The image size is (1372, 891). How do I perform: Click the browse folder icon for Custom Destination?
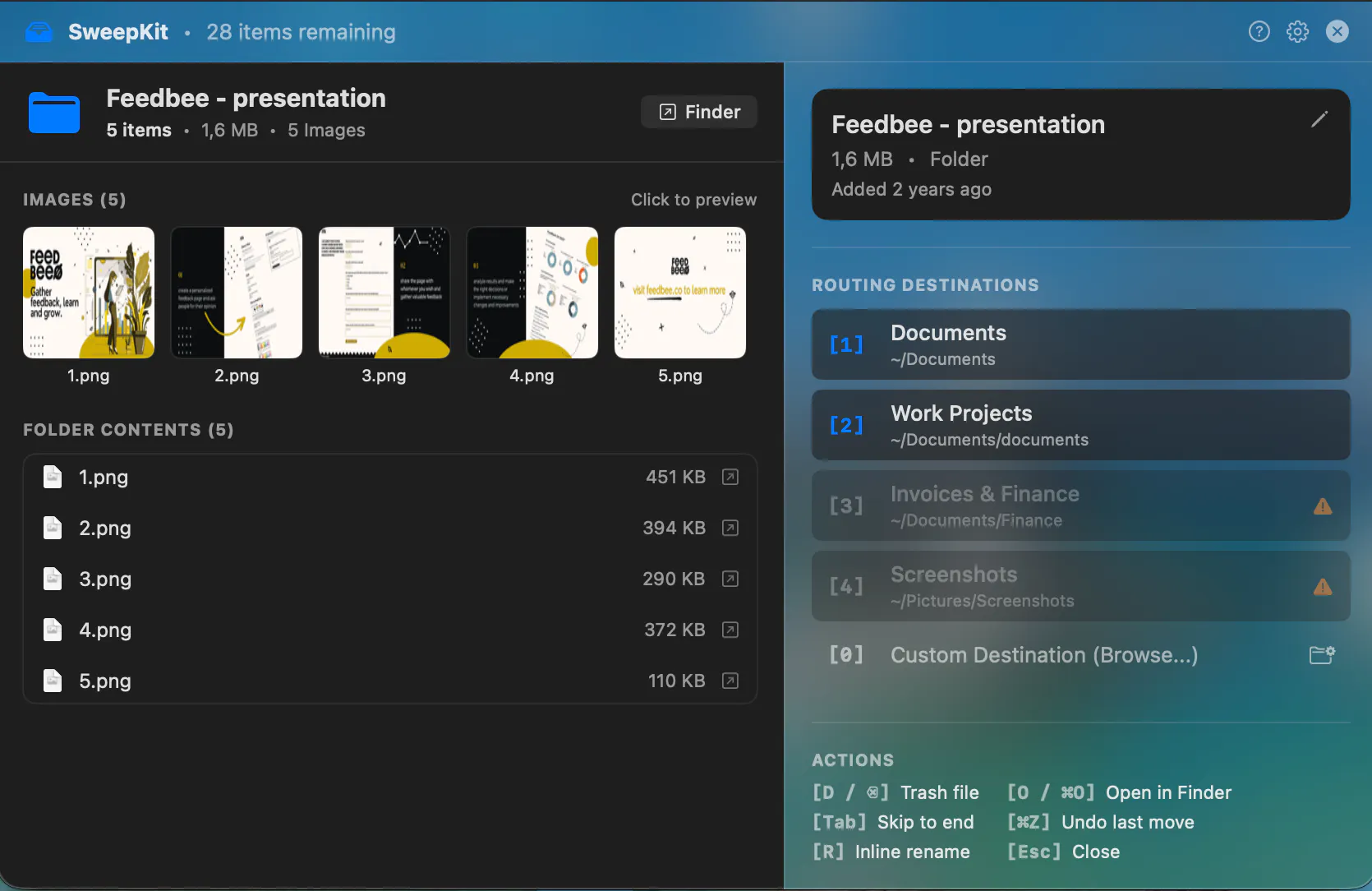(1322, 655)
